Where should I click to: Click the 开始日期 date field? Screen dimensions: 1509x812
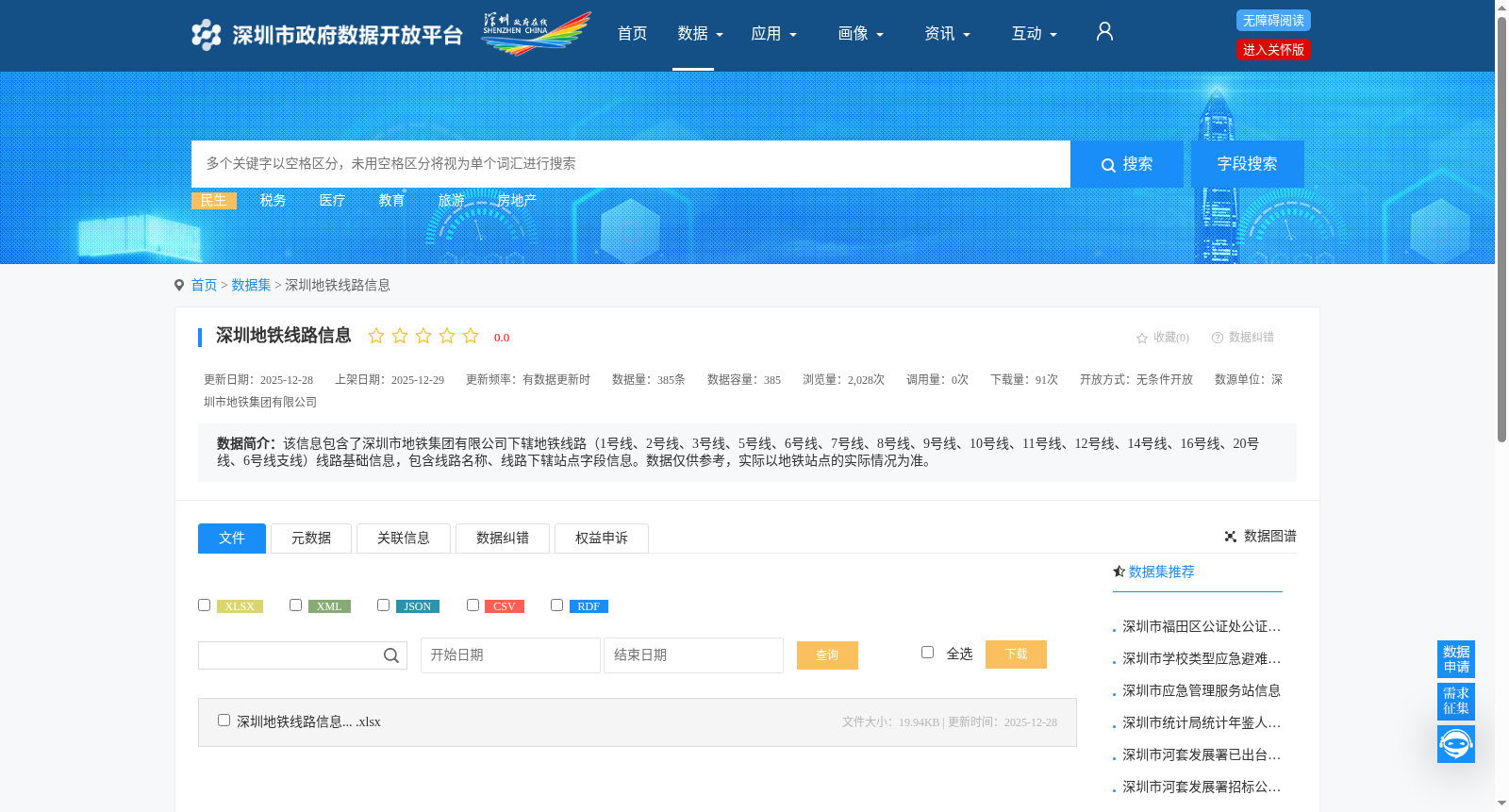510,655
